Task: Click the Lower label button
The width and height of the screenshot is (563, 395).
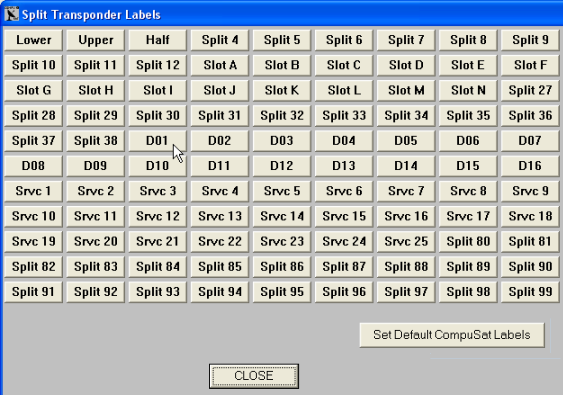Action: point(33,40)
